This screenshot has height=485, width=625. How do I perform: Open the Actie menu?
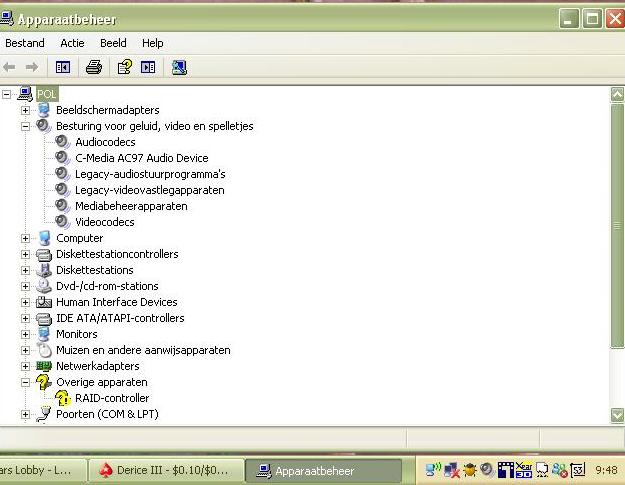(72, 43)
